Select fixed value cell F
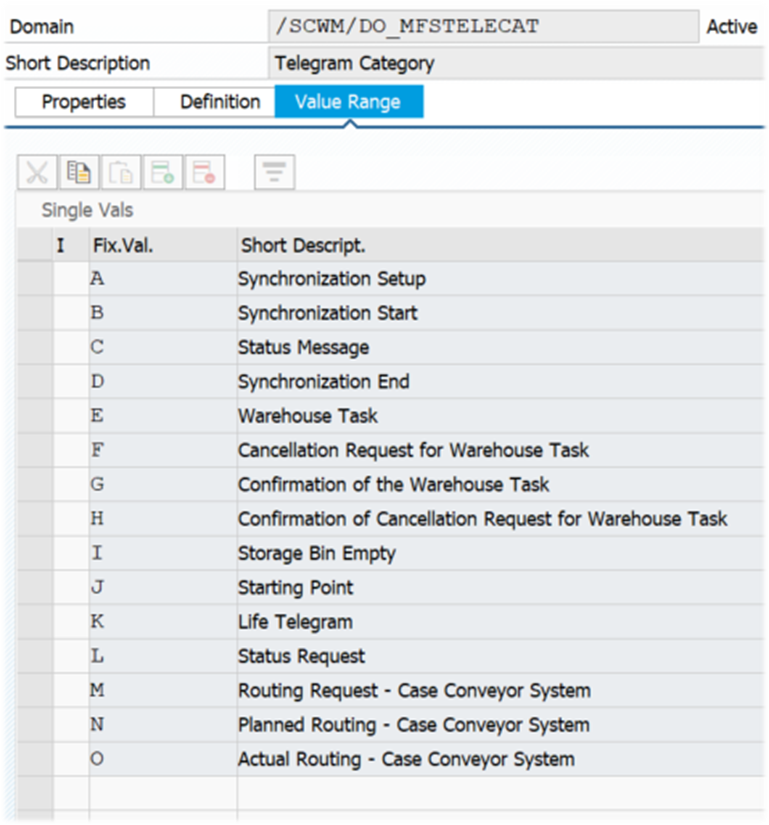Viewport: 769px width, 825px height. click(163, 450)
